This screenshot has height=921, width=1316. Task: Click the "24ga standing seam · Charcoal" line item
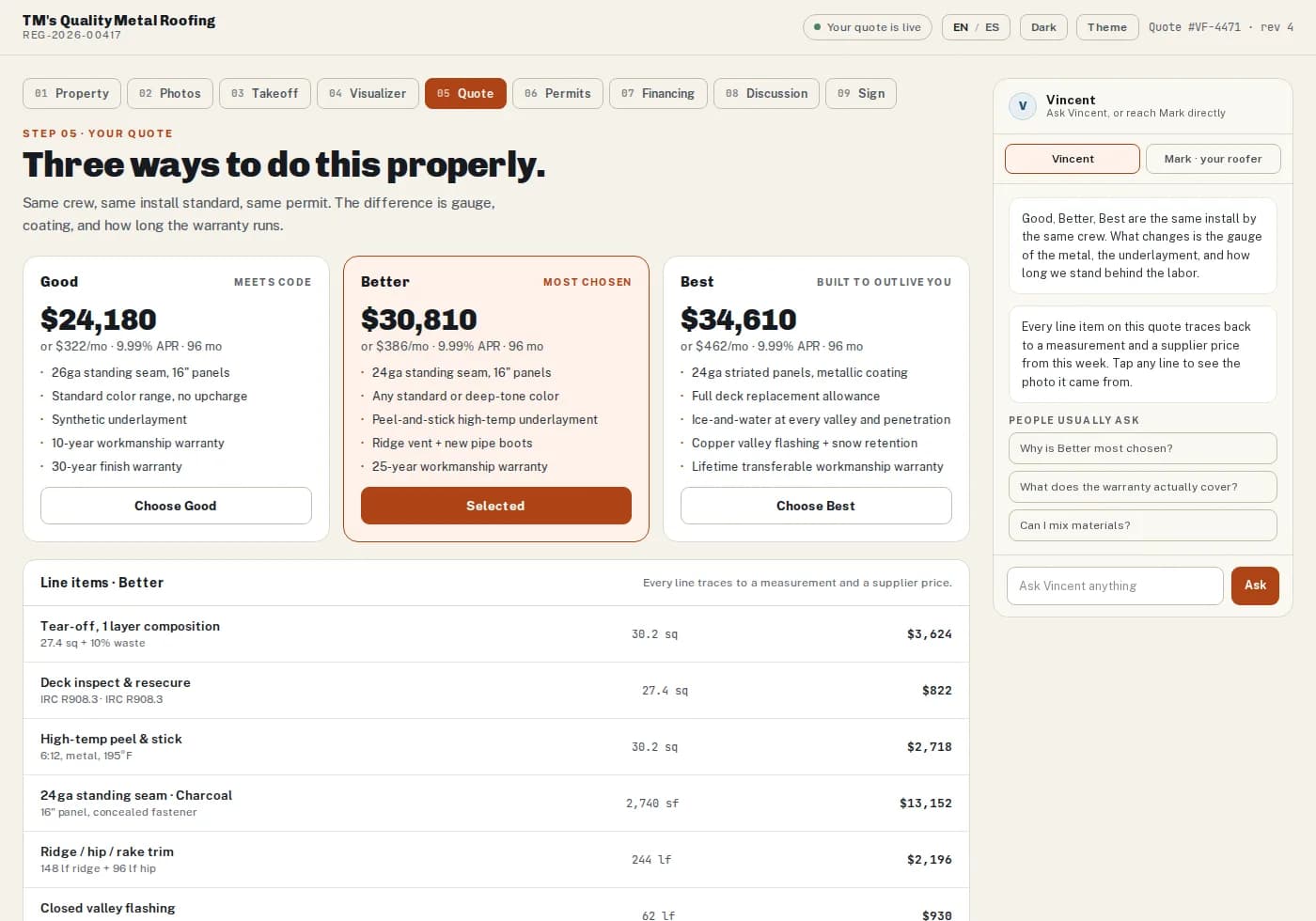pyautogui.click(x=496, y=804)
